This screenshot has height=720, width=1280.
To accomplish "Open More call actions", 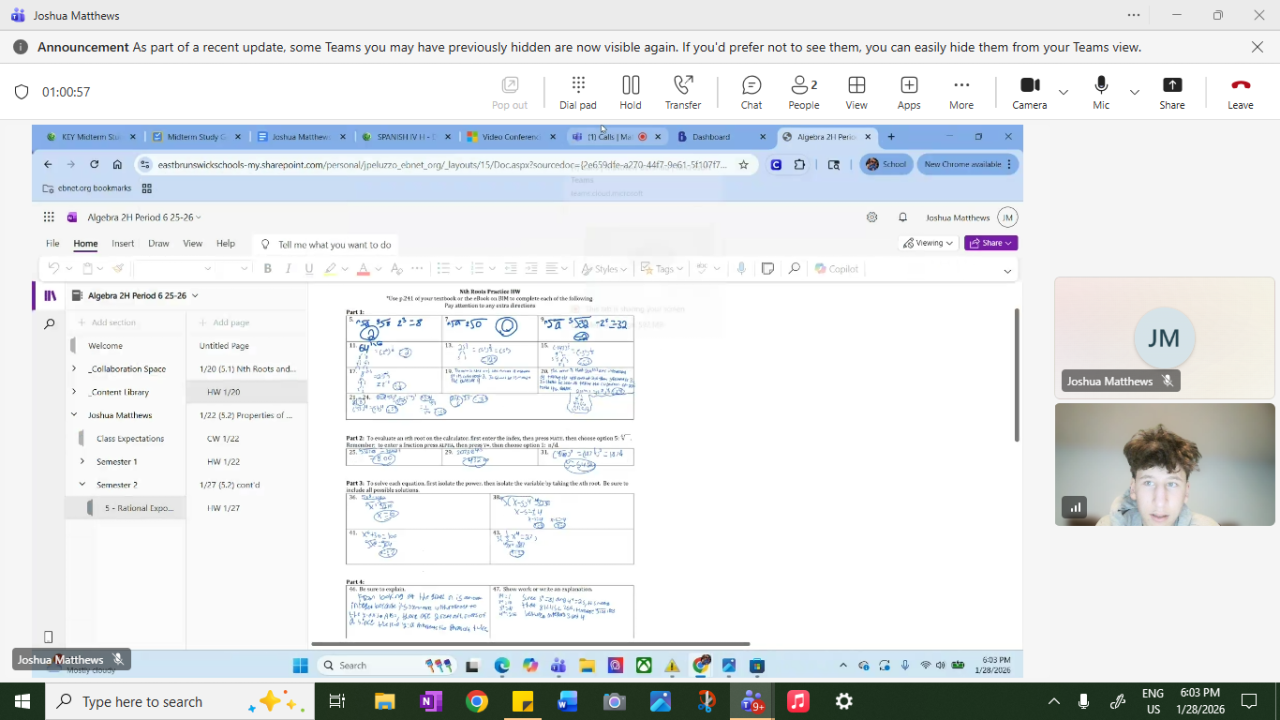I will 962,92.
